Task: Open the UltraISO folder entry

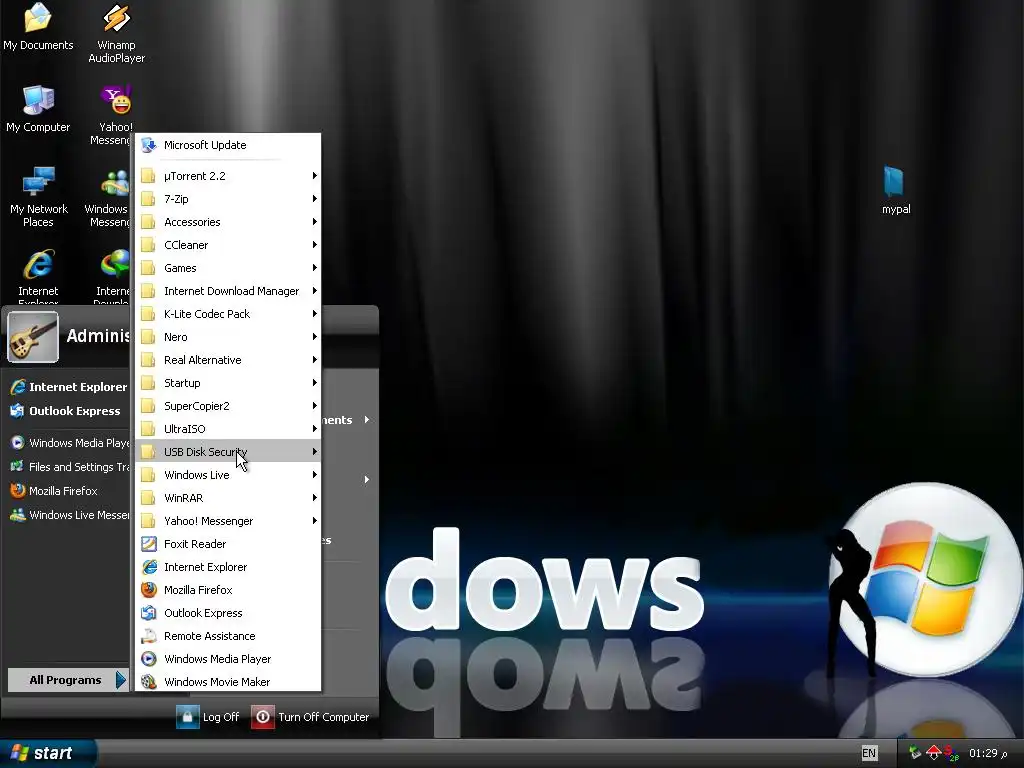Action: (x=228, y=429)
